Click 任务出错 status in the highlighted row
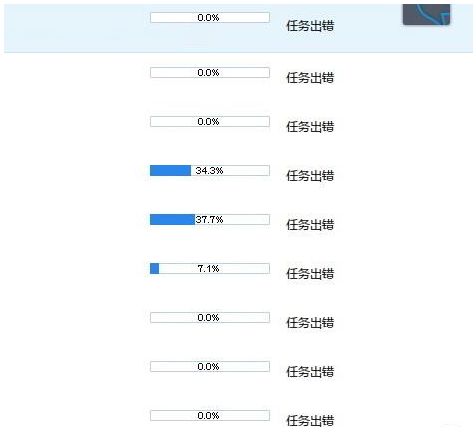The height and width of the screenshot is (432, 473). point(310,25)
